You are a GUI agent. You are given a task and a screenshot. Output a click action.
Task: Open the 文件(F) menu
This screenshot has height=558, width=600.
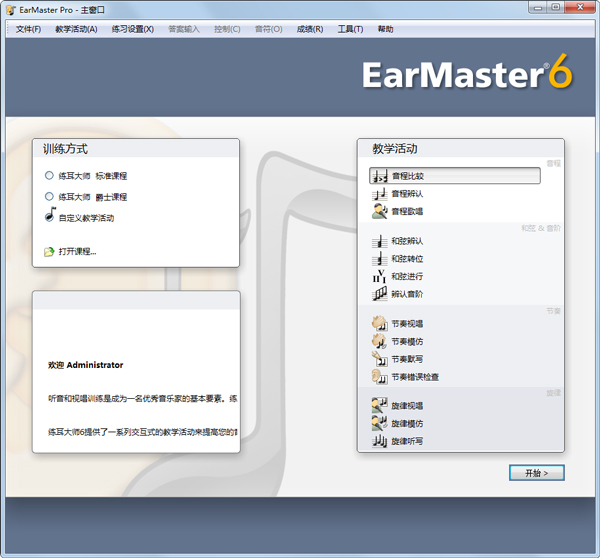point(28,29)
